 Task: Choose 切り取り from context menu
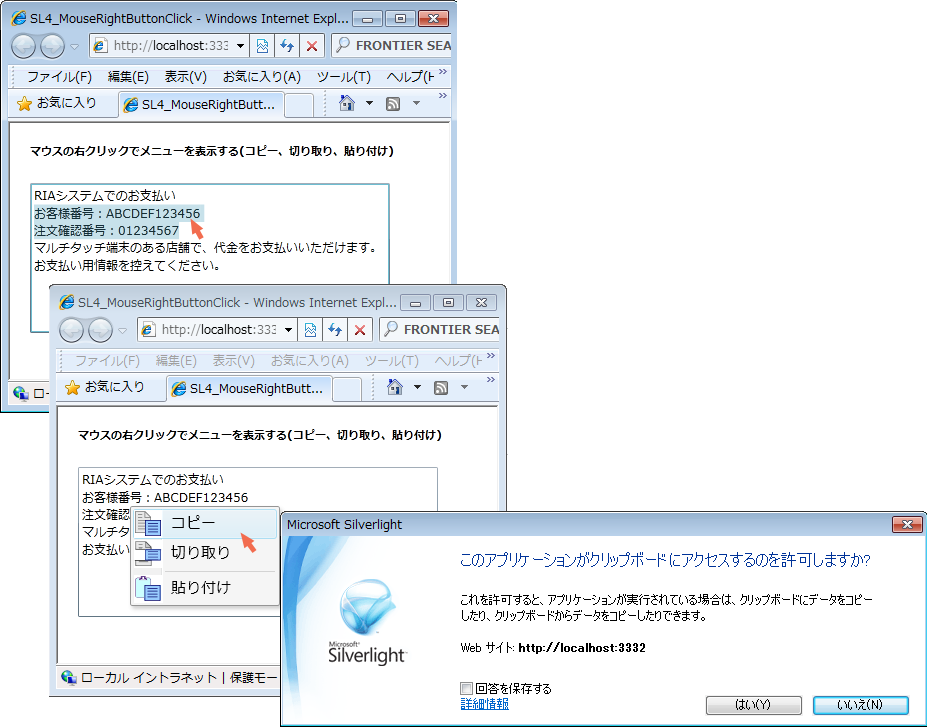click(205, 552)
